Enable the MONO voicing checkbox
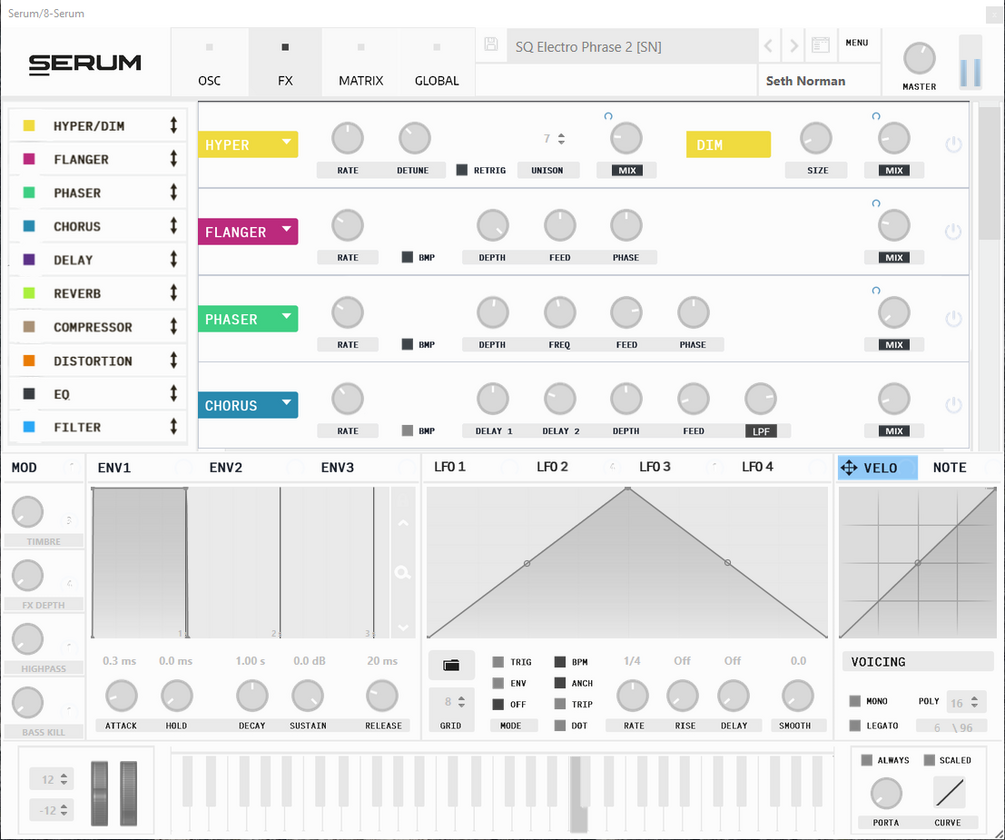Image resolution: width=1005 pixels, height=840 pixels. [855, 701]
